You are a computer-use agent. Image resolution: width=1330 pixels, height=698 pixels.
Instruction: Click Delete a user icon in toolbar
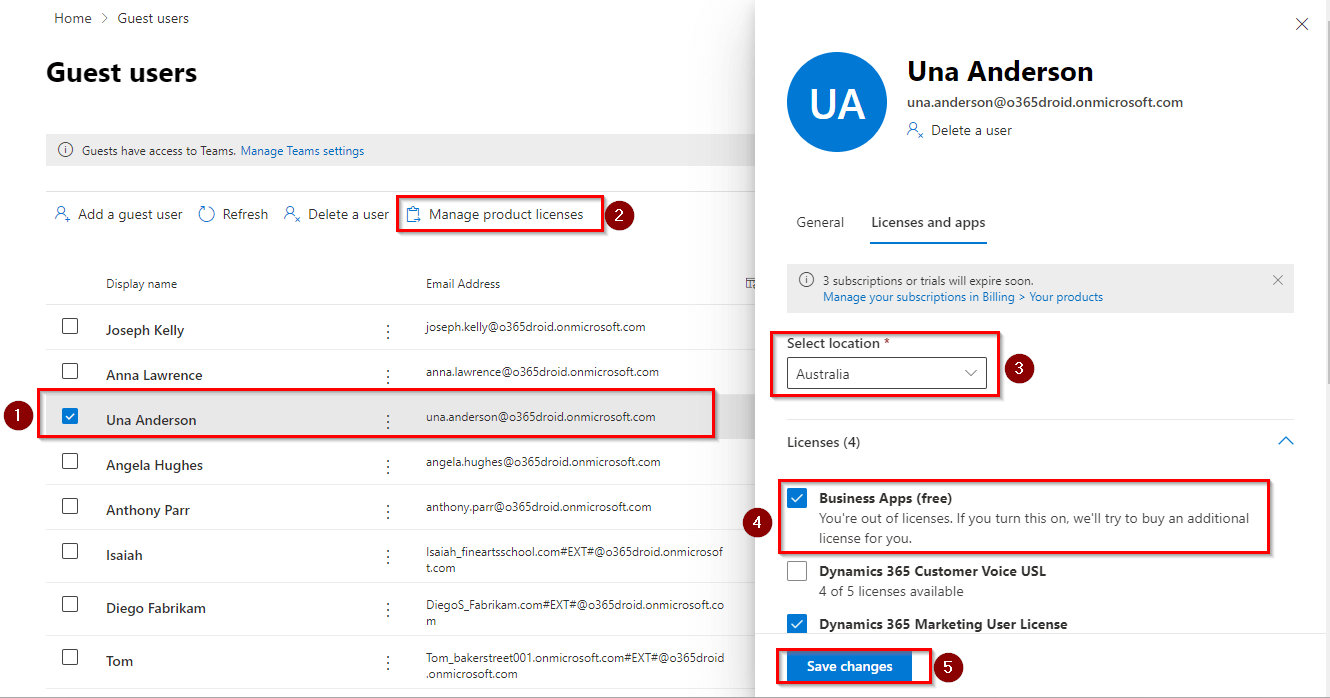pos(292,214)
